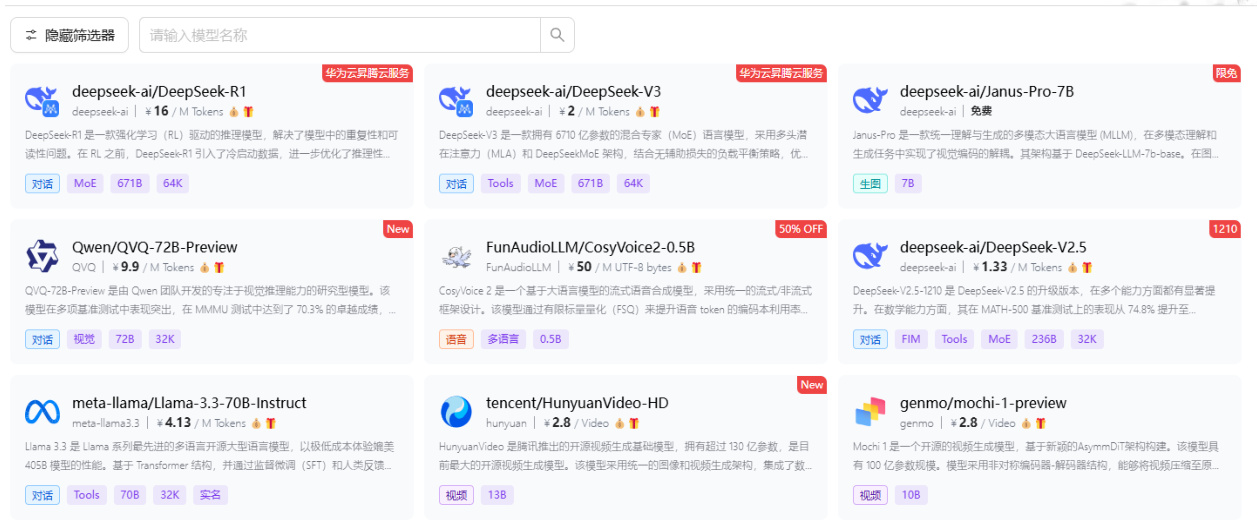Click the 语音 tag on the CosyVoice2 card

(x=456, y=339)
